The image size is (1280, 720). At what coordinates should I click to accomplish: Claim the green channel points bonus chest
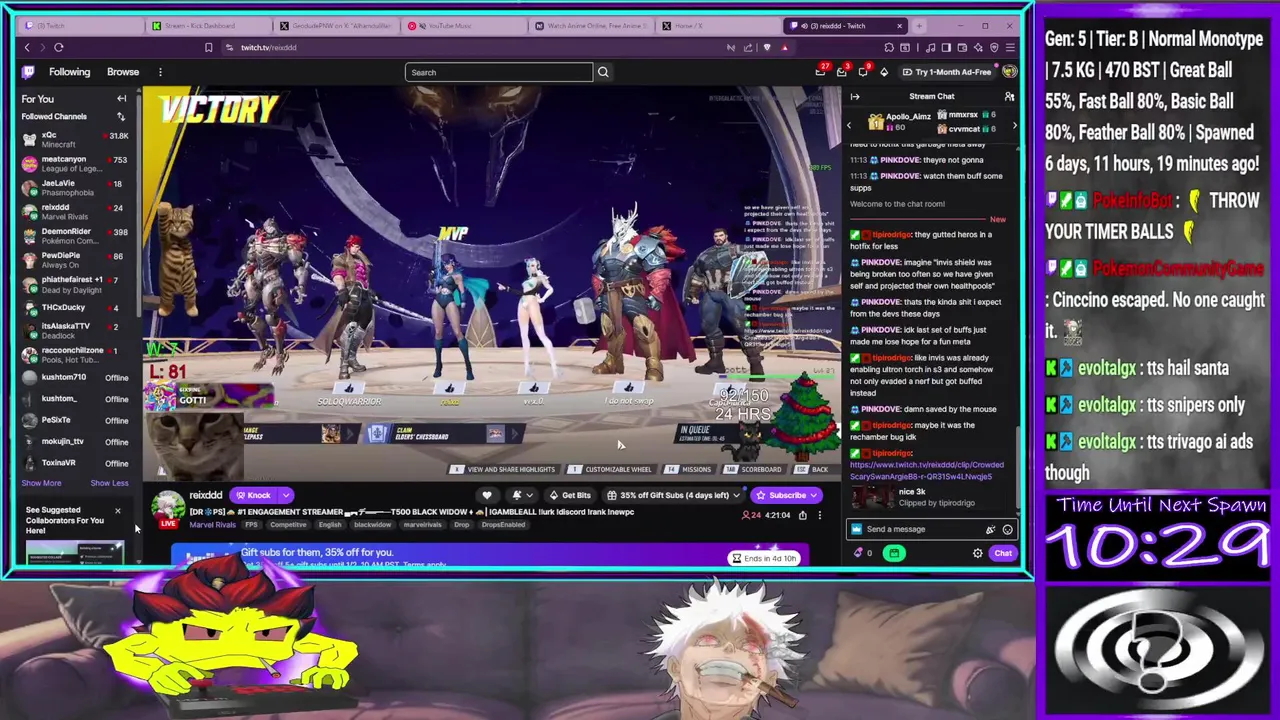click(894, 553)
